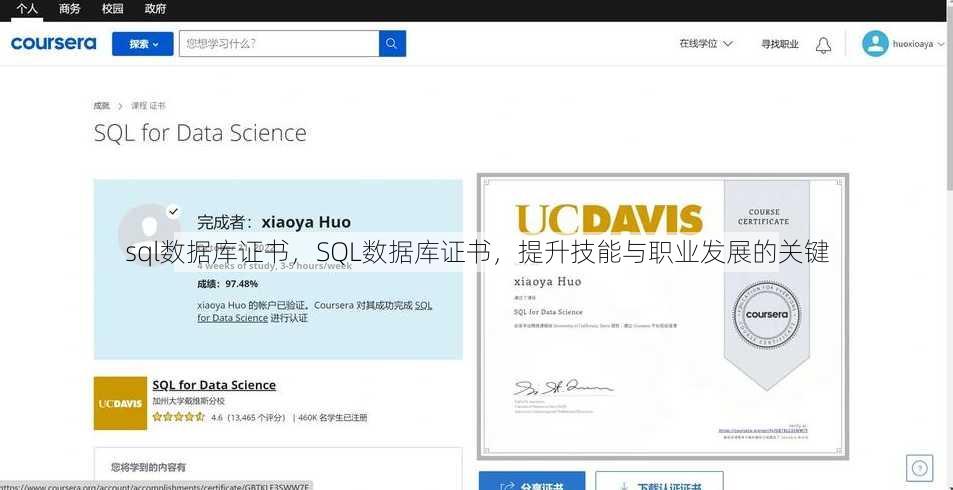
Task: Click the huoxioaya profile avatar
Action: tap(875, 44)
